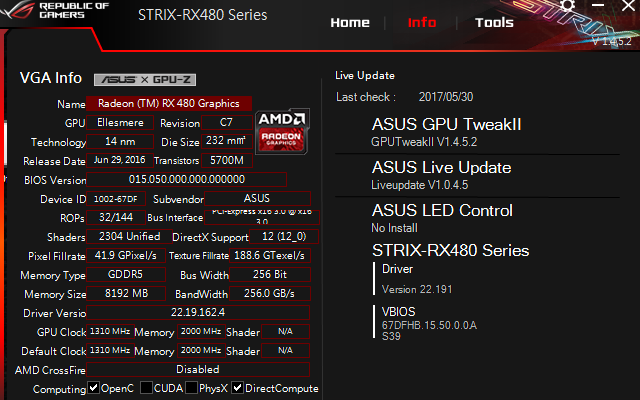
Task: Click the STRIX-RX480 Series title text
Action: tap(202, 15)
